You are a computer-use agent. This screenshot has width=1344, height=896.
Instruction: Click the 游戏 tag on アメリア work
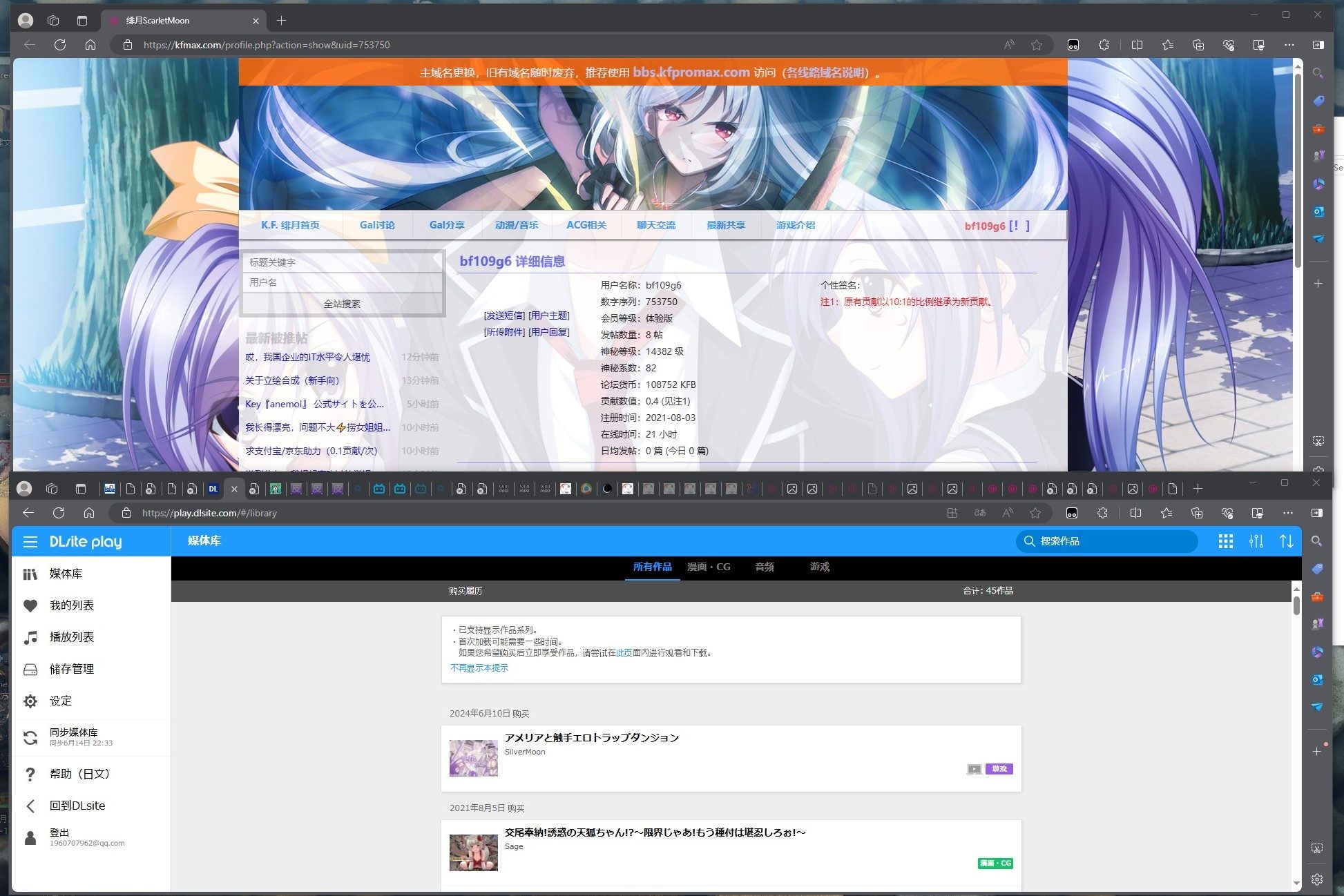tap(999, 769)
